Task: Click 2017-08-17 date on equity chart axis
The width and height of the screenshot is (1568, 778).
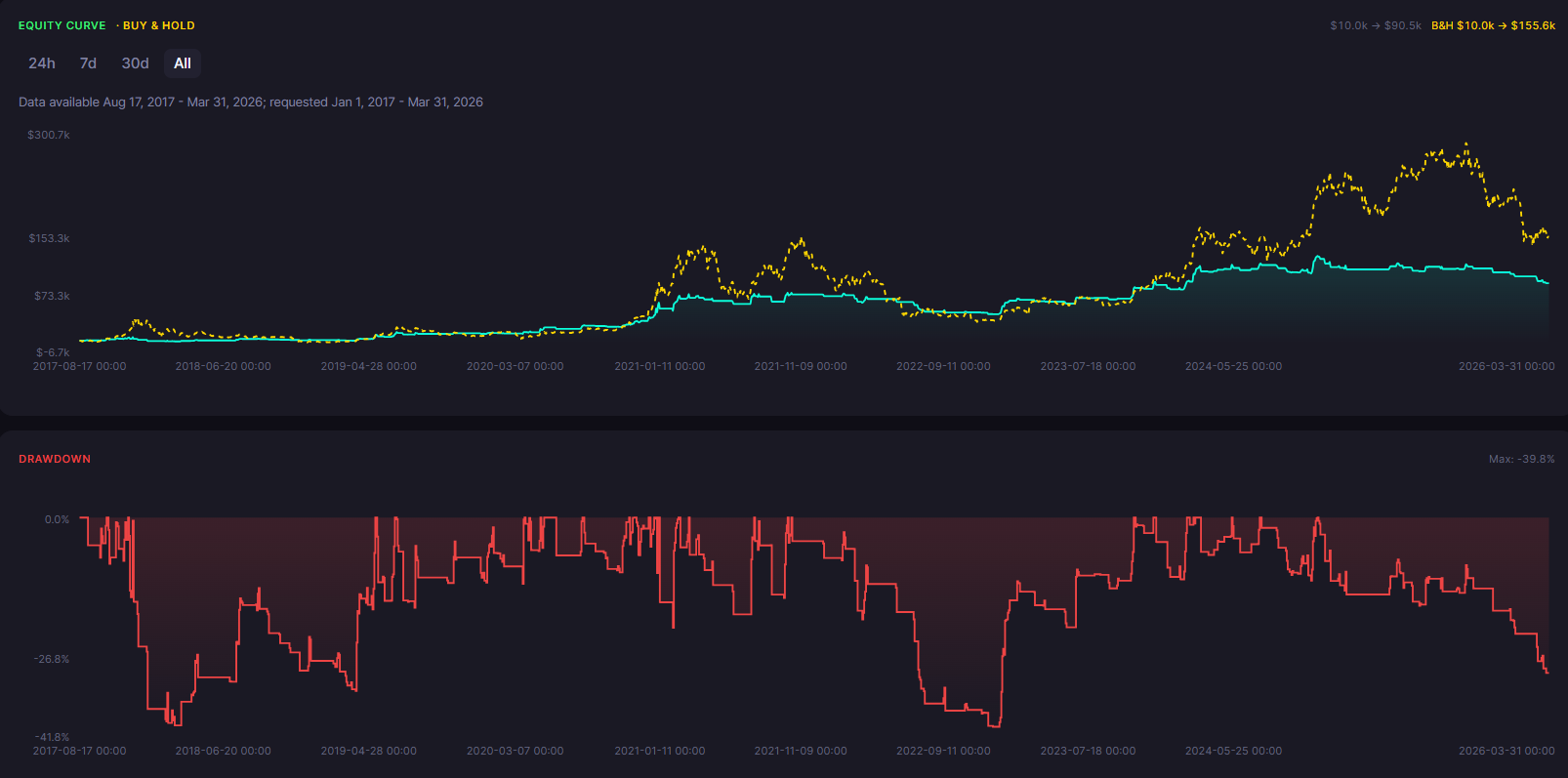Action: (80, 366)
